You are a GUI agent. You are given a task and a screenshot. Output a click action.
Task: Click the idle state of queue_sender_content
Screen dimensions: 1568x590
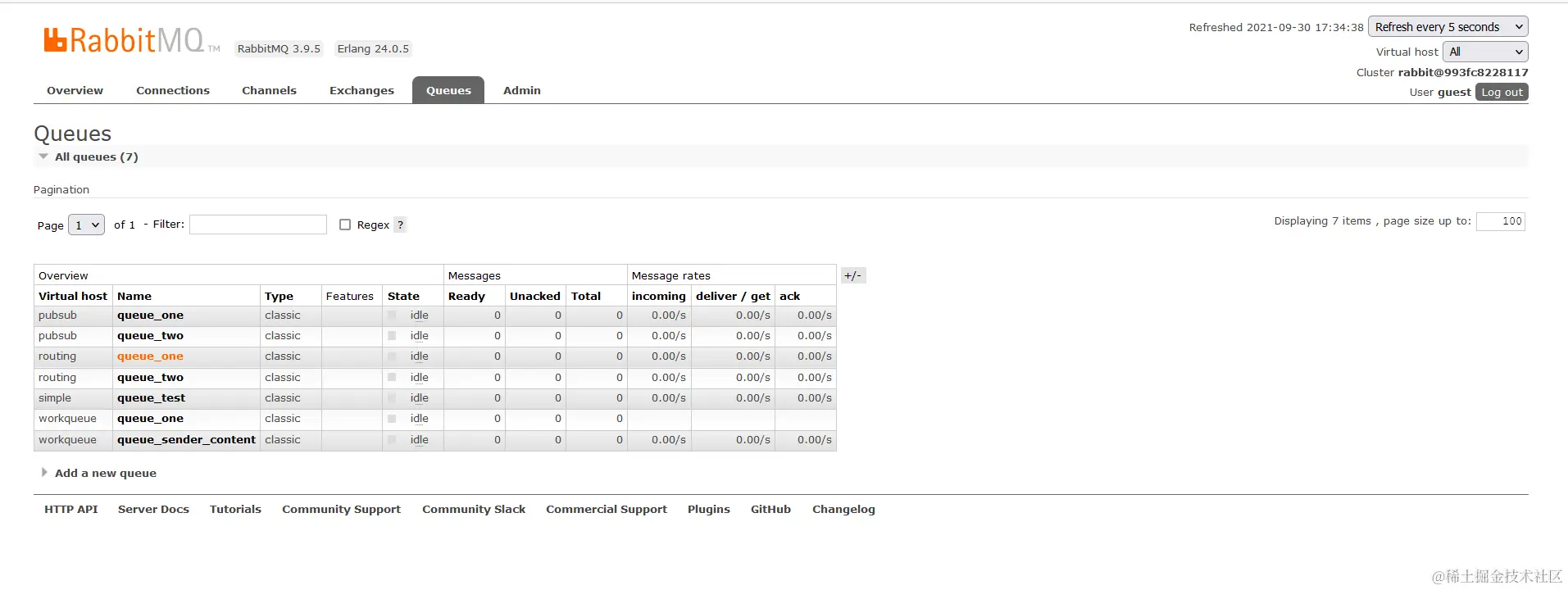coord(420,440)
